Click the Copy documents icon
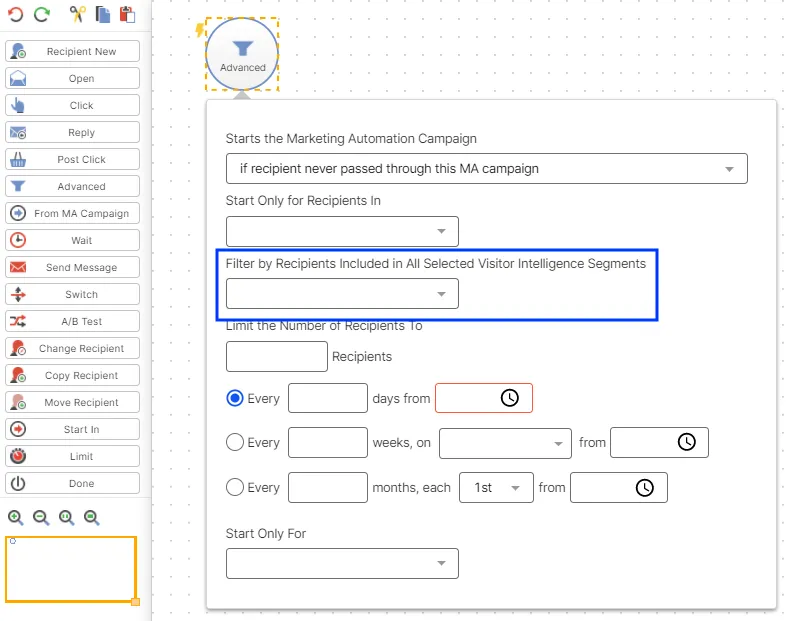Viewport: 795px width, 621px height. (x=103, y=14)
